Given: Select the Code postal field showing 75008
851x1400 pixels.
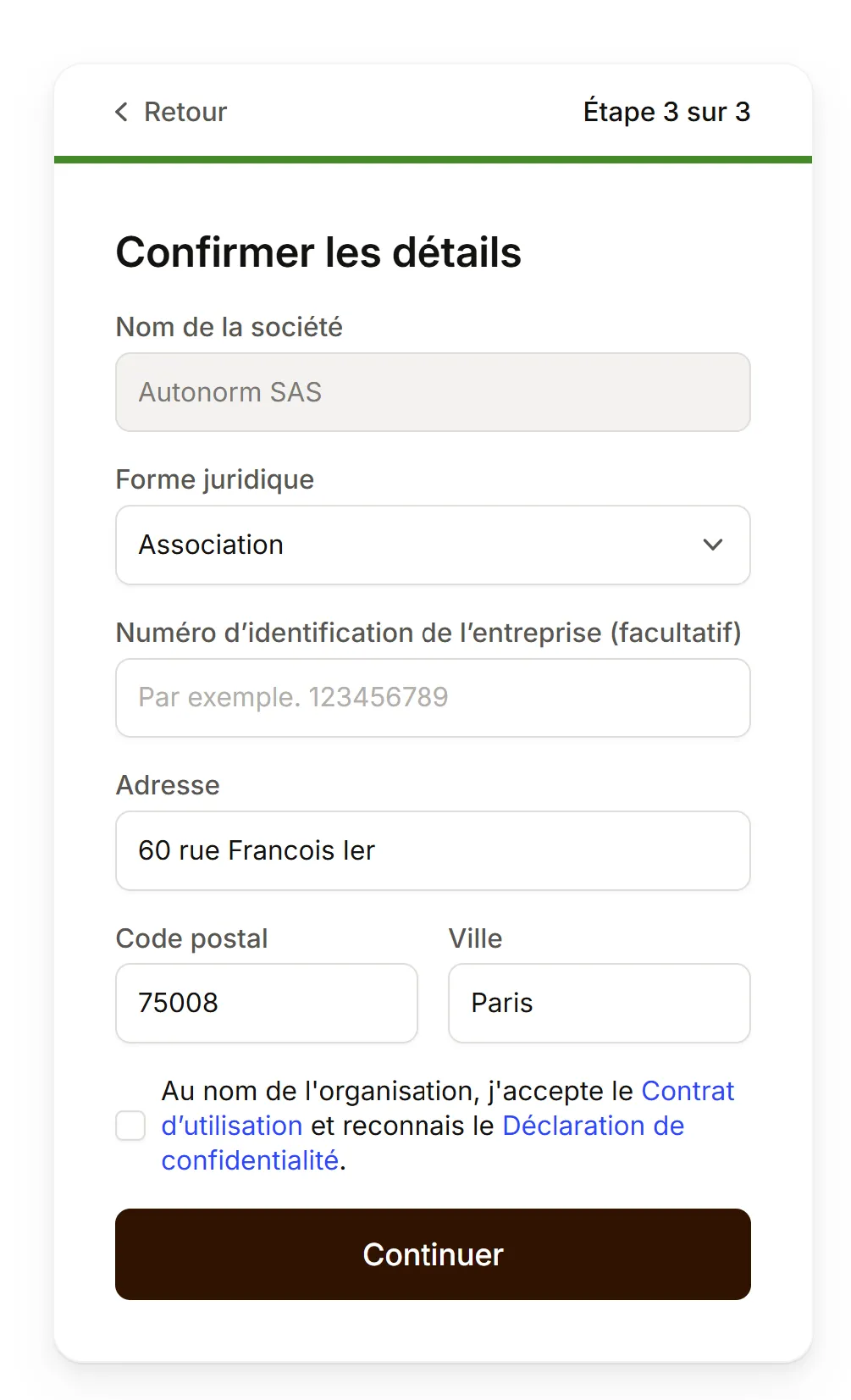Looking at the screenshot, I should point(266,1003).
